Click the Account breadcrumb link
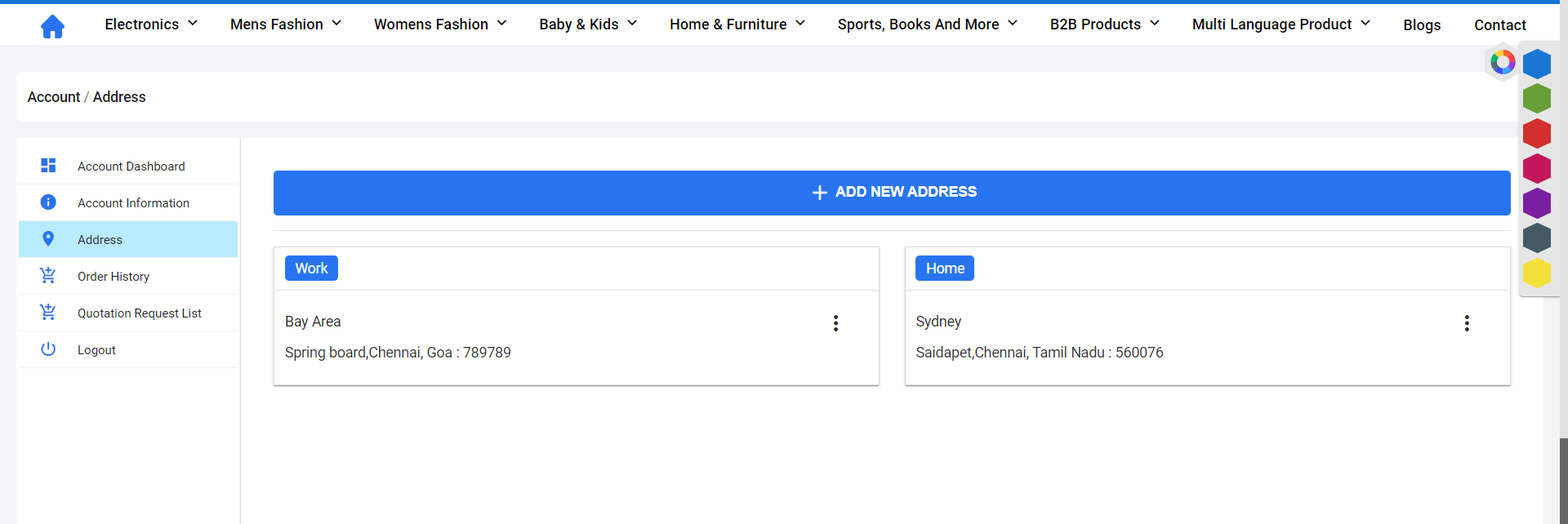1568x524 pixels. click(54, 97)
